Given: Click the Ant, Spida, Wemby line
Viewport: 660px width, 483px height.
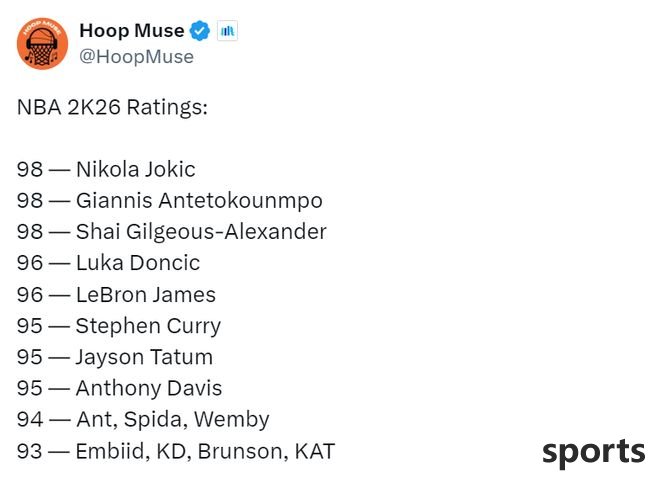Looking at the screenshot, I should tap(143, 419).
